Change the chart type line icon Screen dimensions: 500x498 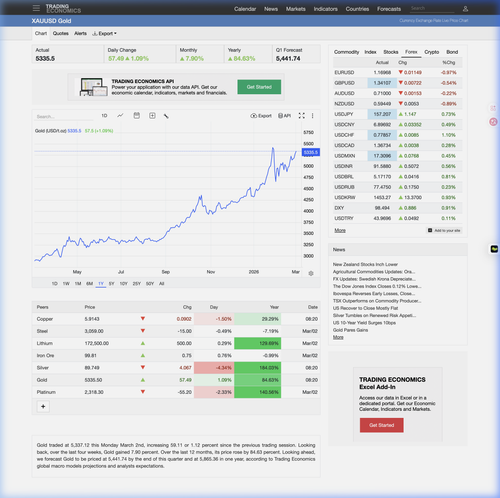(x=120, y=116)
